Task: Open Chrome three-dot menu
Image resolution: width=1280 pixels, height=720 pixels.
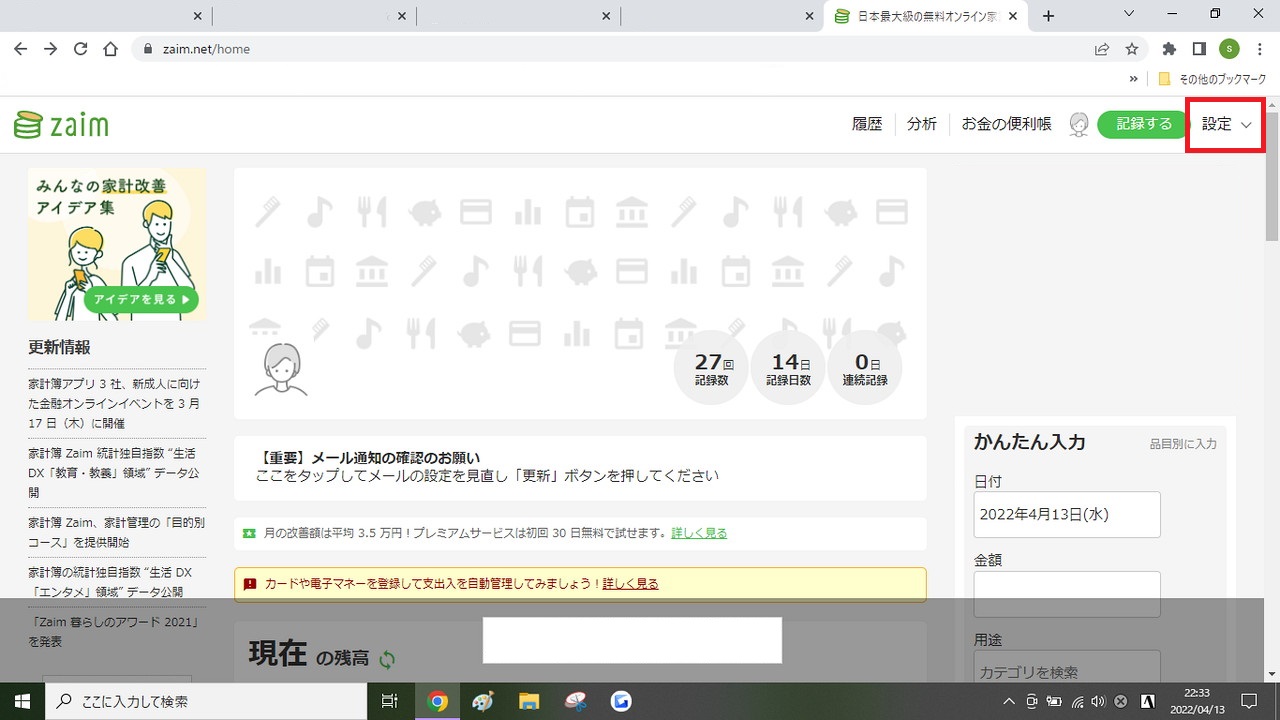Action: point(1259,48)
